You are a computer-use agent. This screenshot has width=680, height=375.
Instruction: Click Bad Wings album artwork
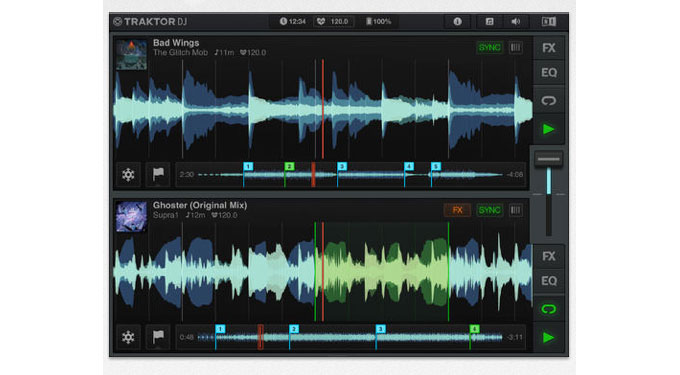pyautogui.click(x=131, y=54)
